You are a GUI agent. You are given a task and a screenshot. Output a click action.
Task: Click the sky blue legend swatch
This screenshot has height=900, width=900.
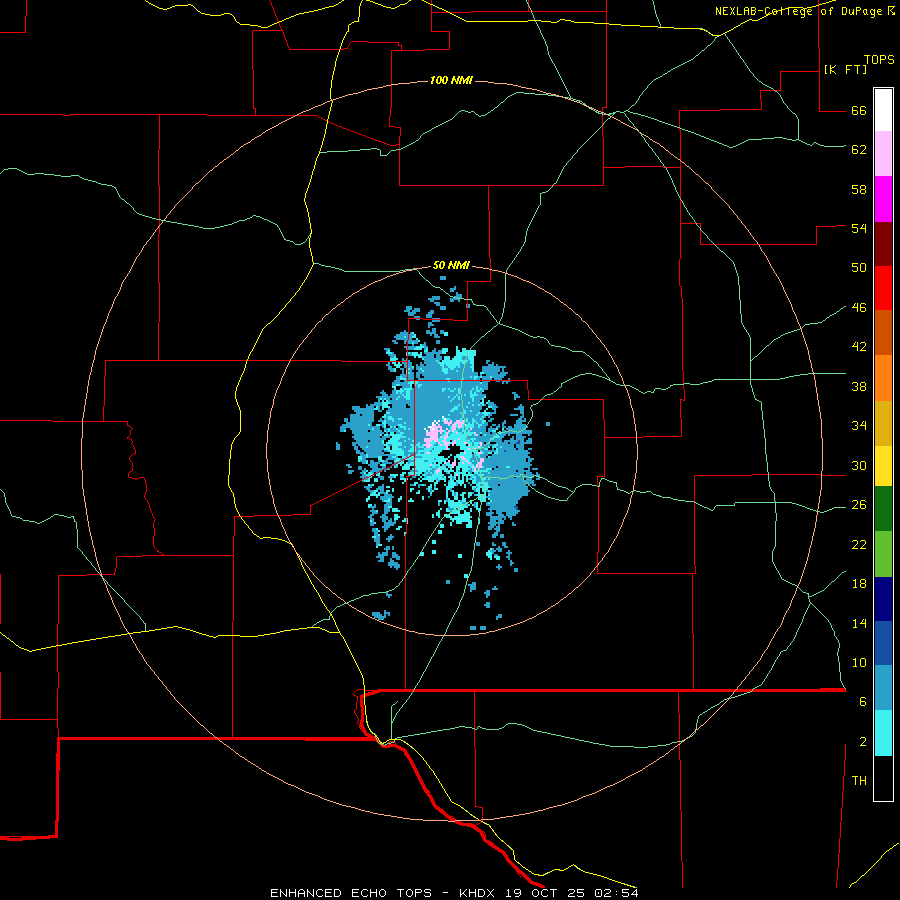(x=883, y=688)
